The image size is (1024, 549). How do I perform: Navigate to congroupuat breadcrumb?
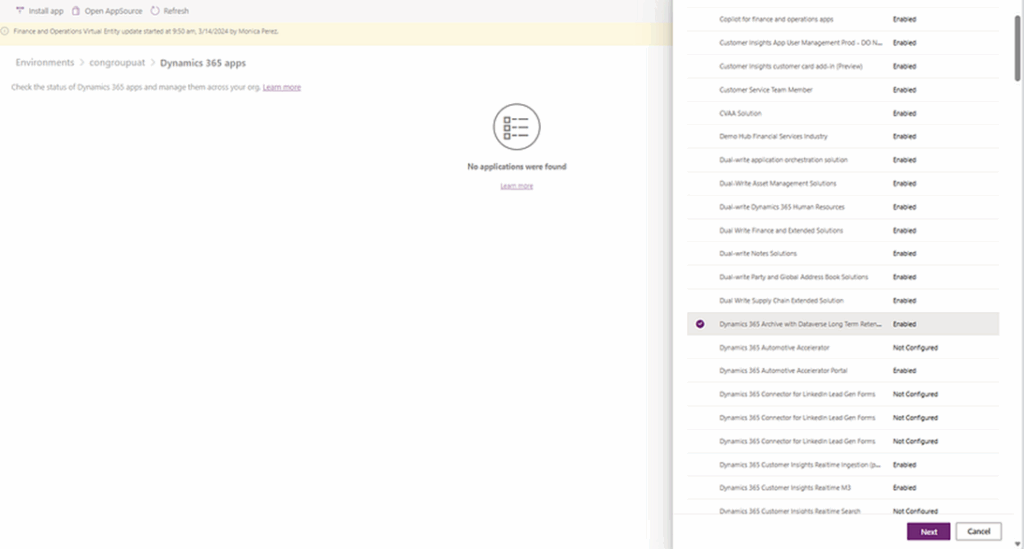click(117, 63)
